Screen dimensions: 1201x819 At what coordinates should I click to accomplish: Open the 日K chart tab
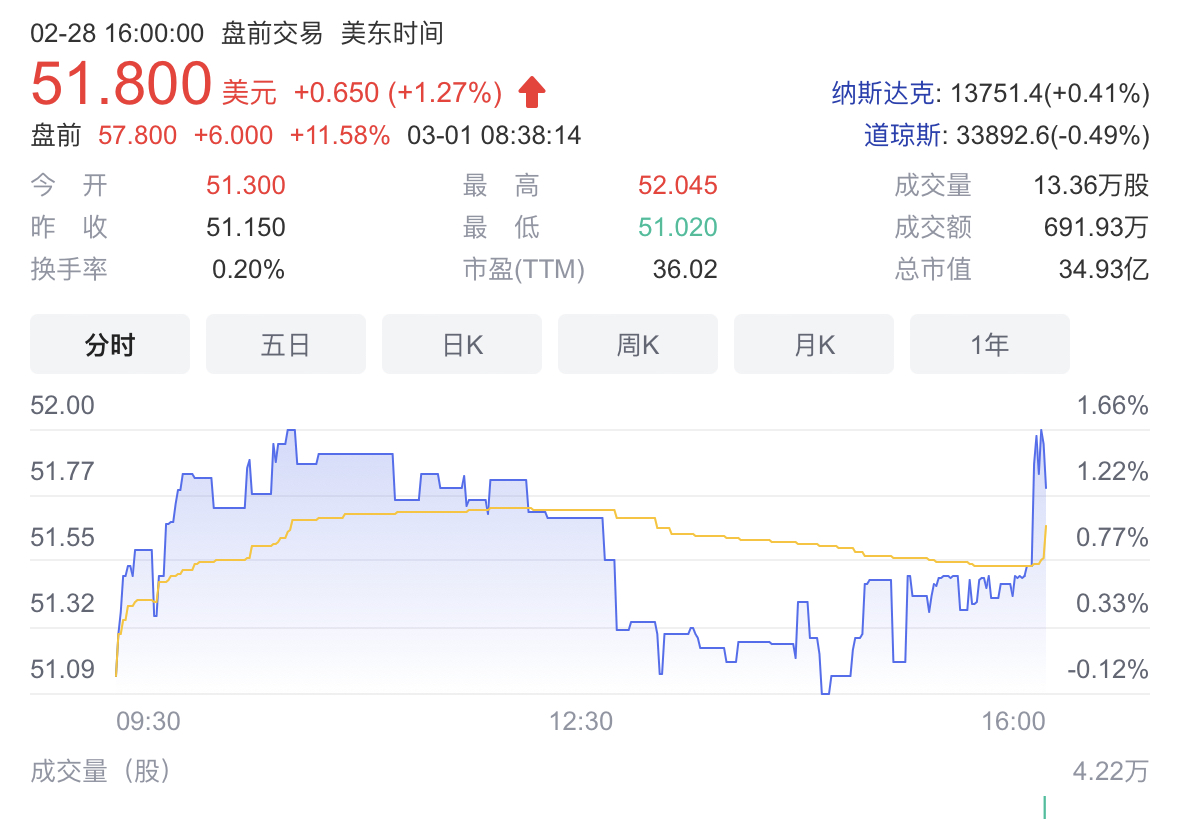tap(462, 345)
